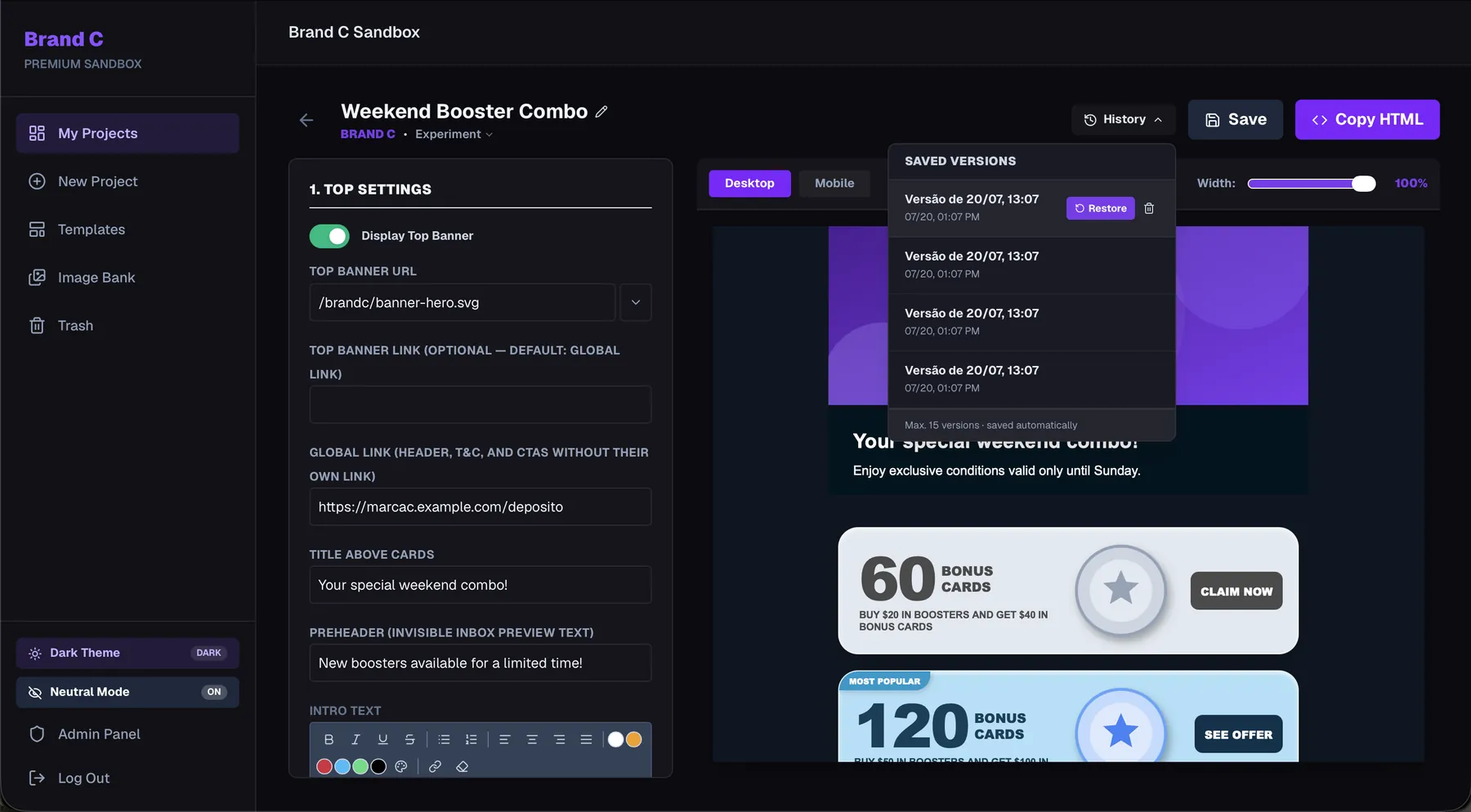
Task: Open Trash in sidebar
Action: pyautogui.click(x=127, y=326)
